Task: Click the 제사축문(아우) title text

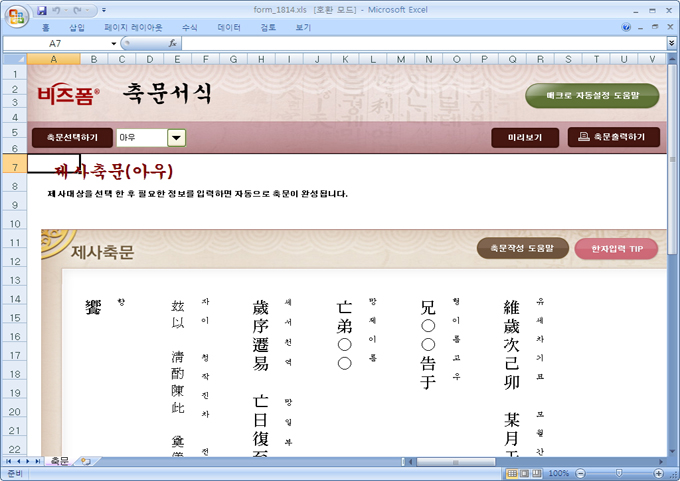Action: pos(114,171)
